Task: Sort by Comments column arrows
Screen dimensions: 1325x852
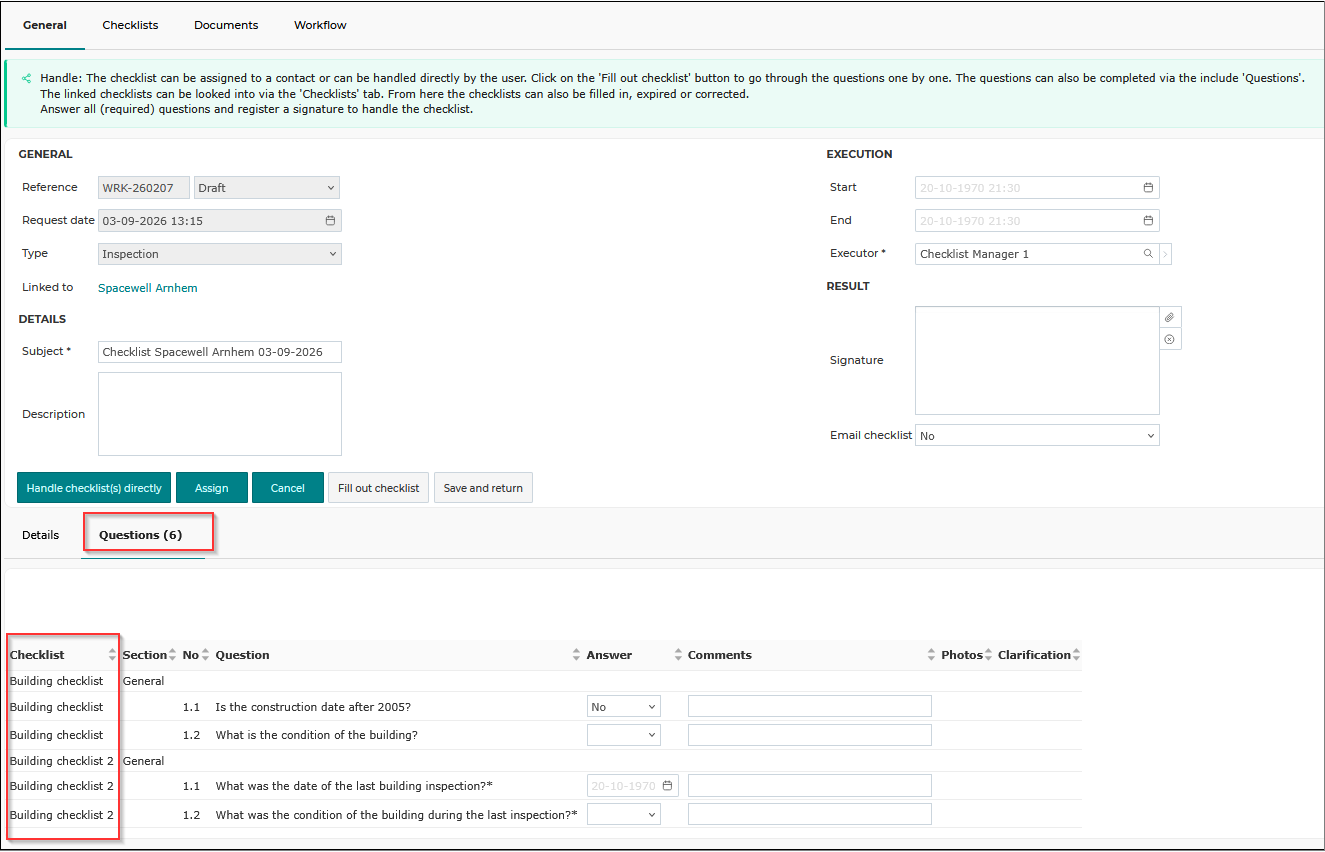Action: tap(932, 655)
